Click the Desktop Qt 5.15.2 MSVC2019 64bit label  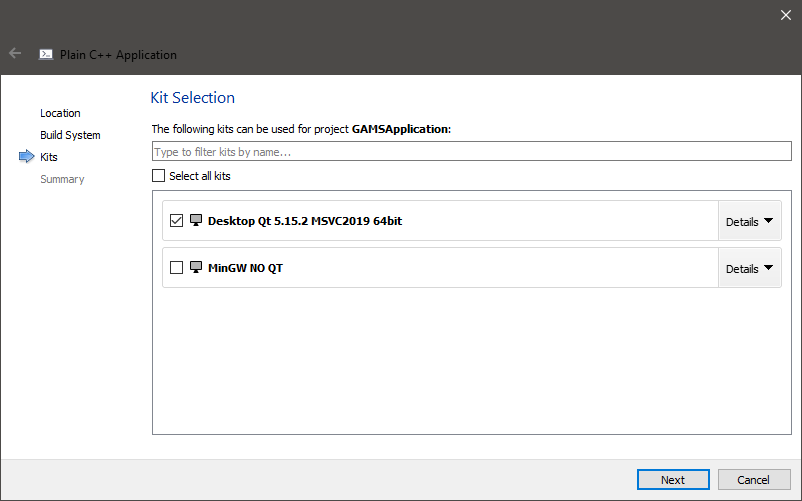point(304,221)
